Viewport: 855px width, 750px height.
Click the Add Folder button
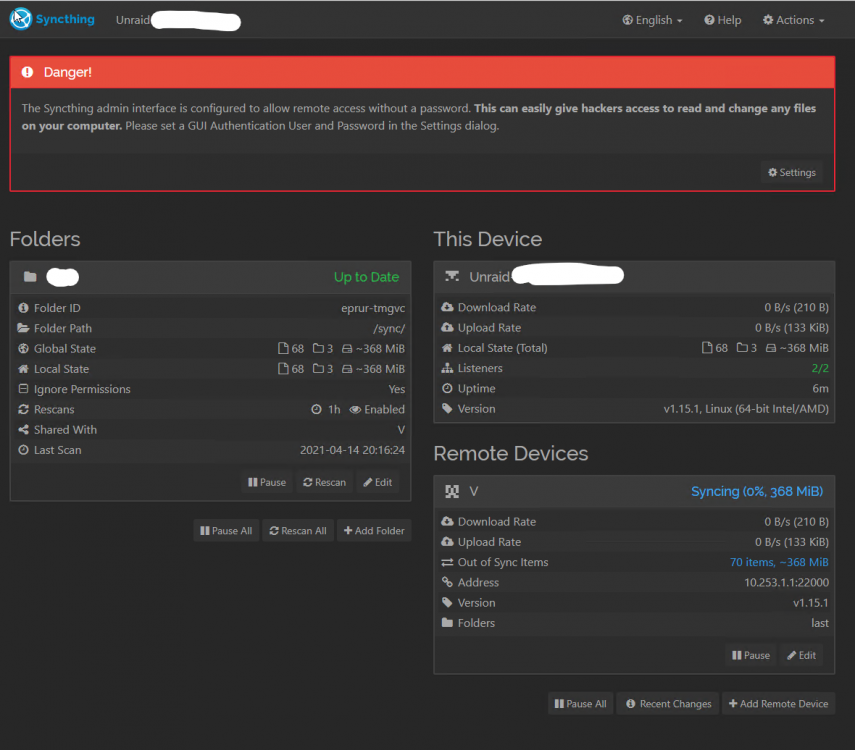[374, 531]
